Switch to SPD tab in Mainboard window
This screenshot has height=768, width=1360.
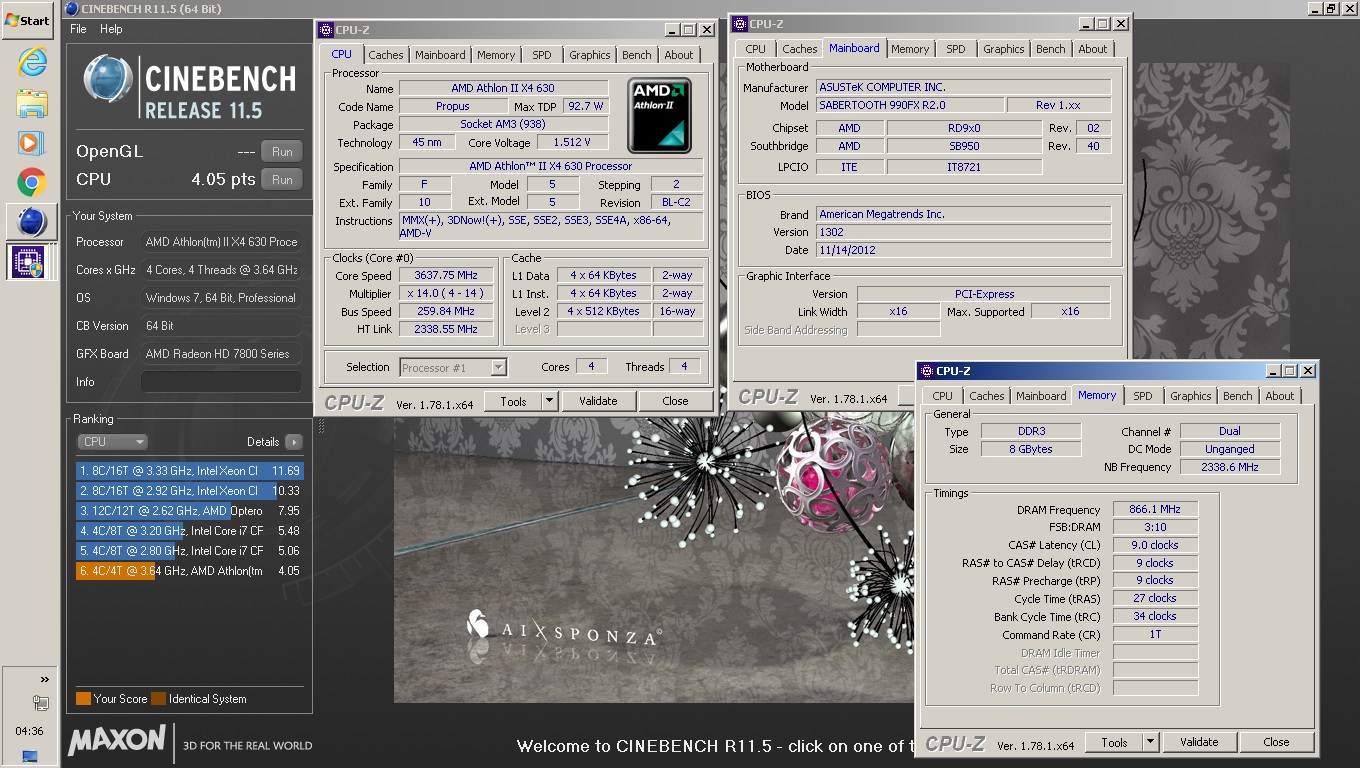[x=956, y=49]
